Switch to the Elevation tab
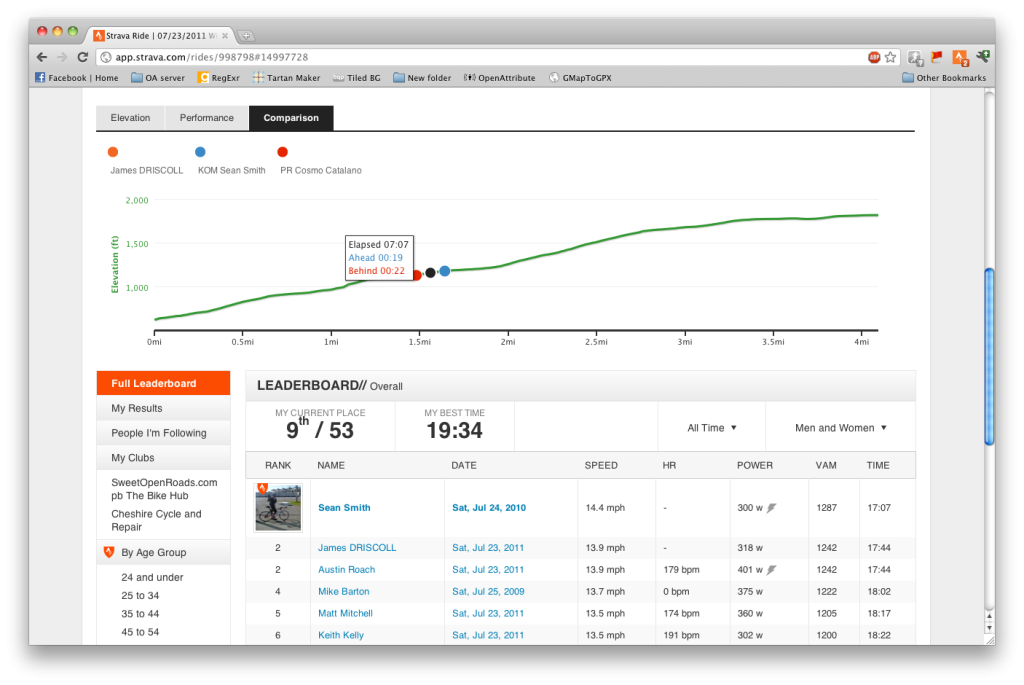 tap(130, 118)
